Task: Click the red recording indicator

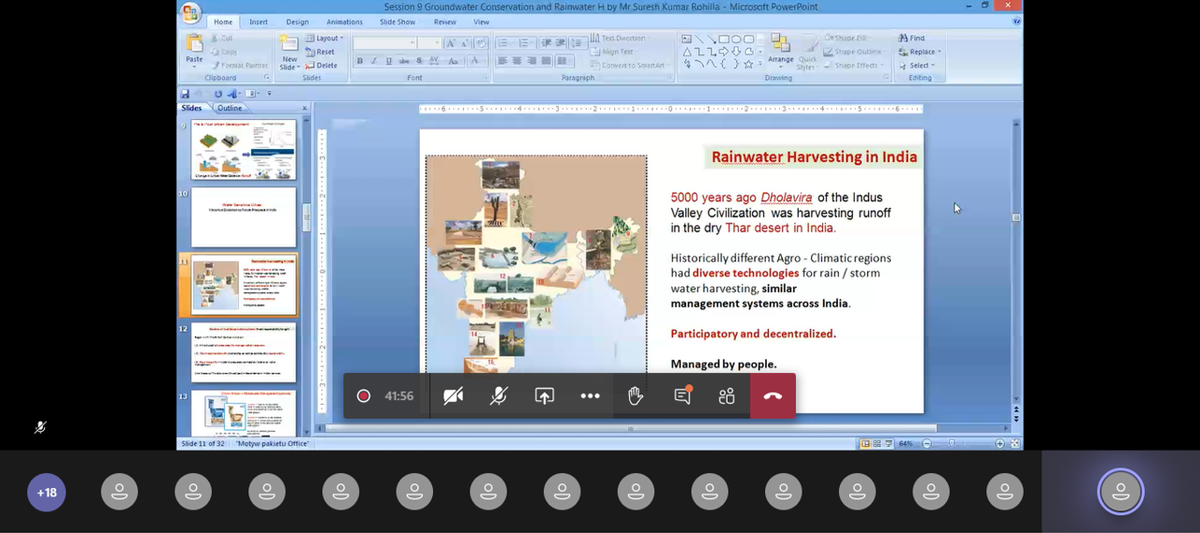Action: 363,396
